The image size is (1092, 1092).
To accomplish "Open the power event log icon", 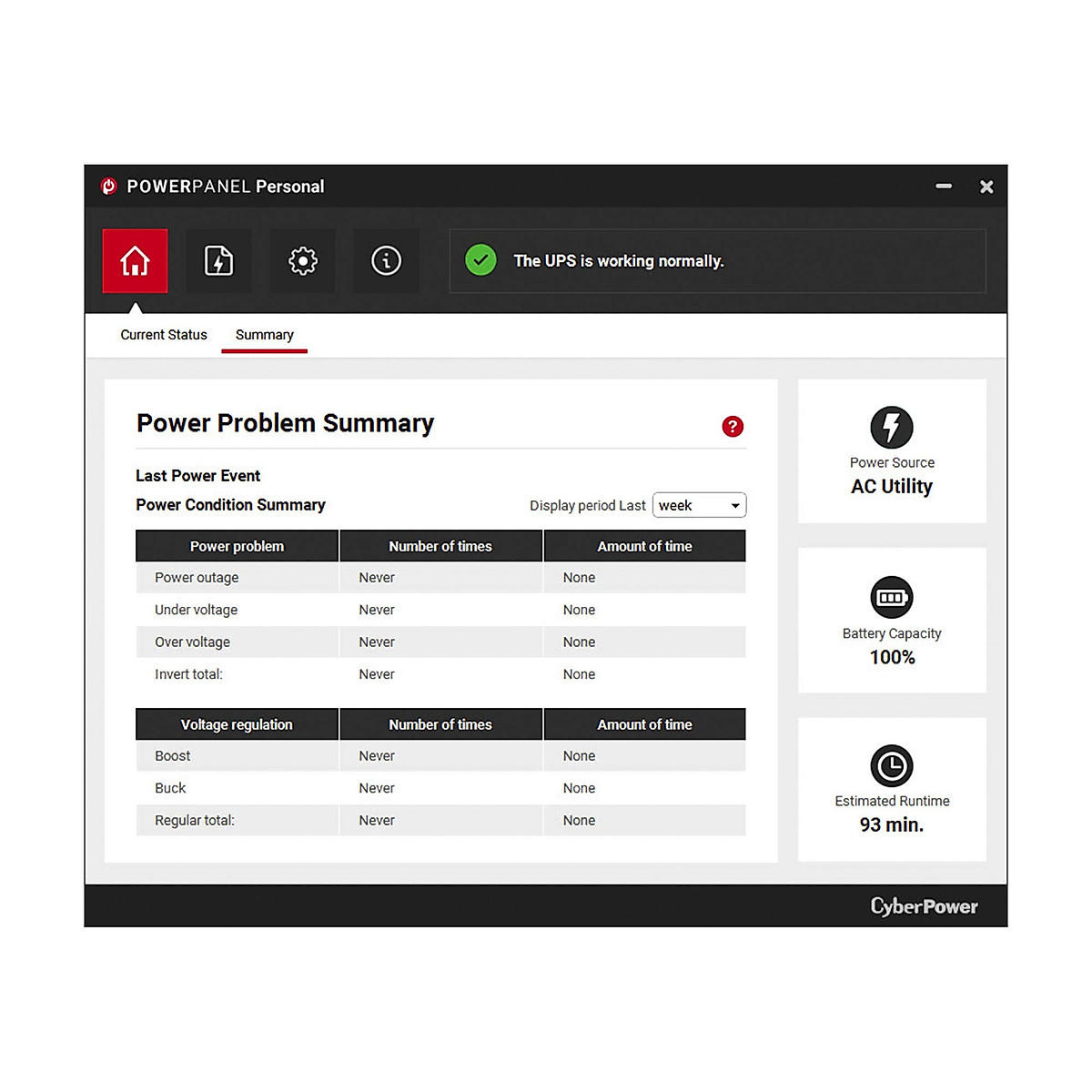I will tap(218, 261).
